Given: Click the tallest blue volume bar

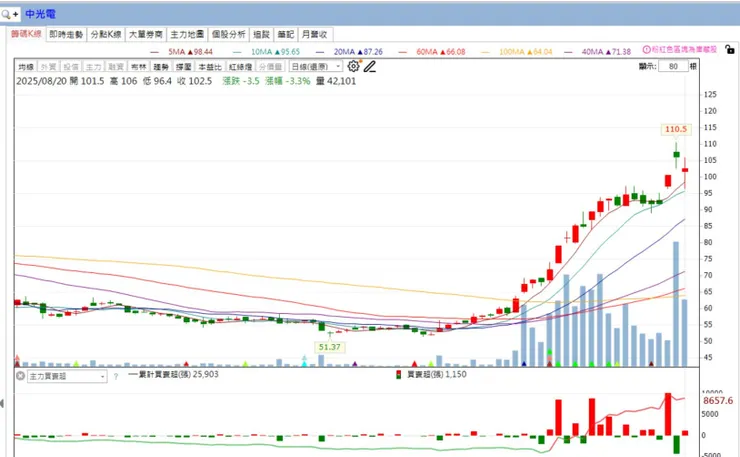Looking at the screenshot, I should click(x=676, y=304).
